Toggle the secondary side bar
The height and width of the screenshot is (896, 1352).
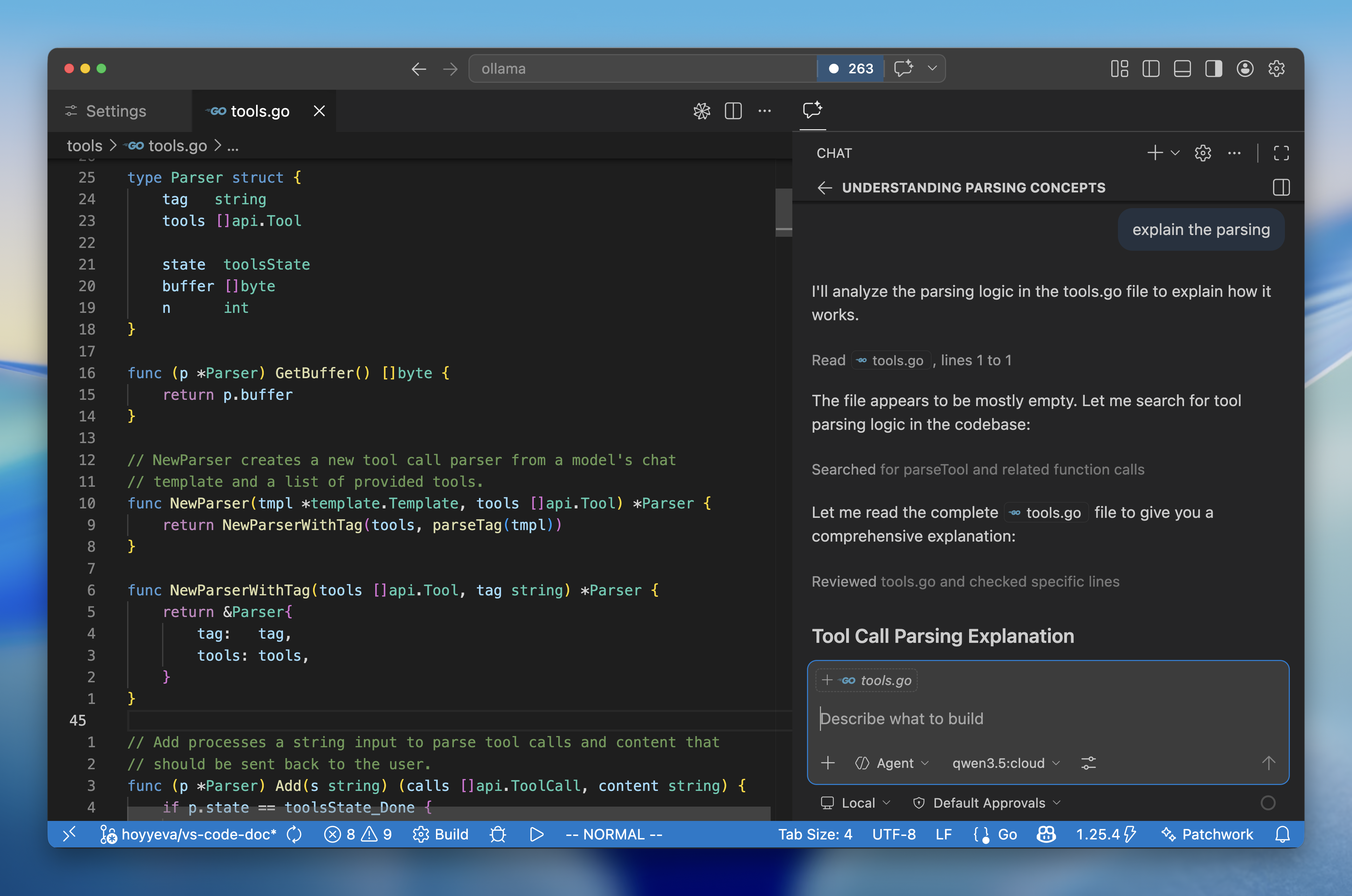click(1214, 68)
